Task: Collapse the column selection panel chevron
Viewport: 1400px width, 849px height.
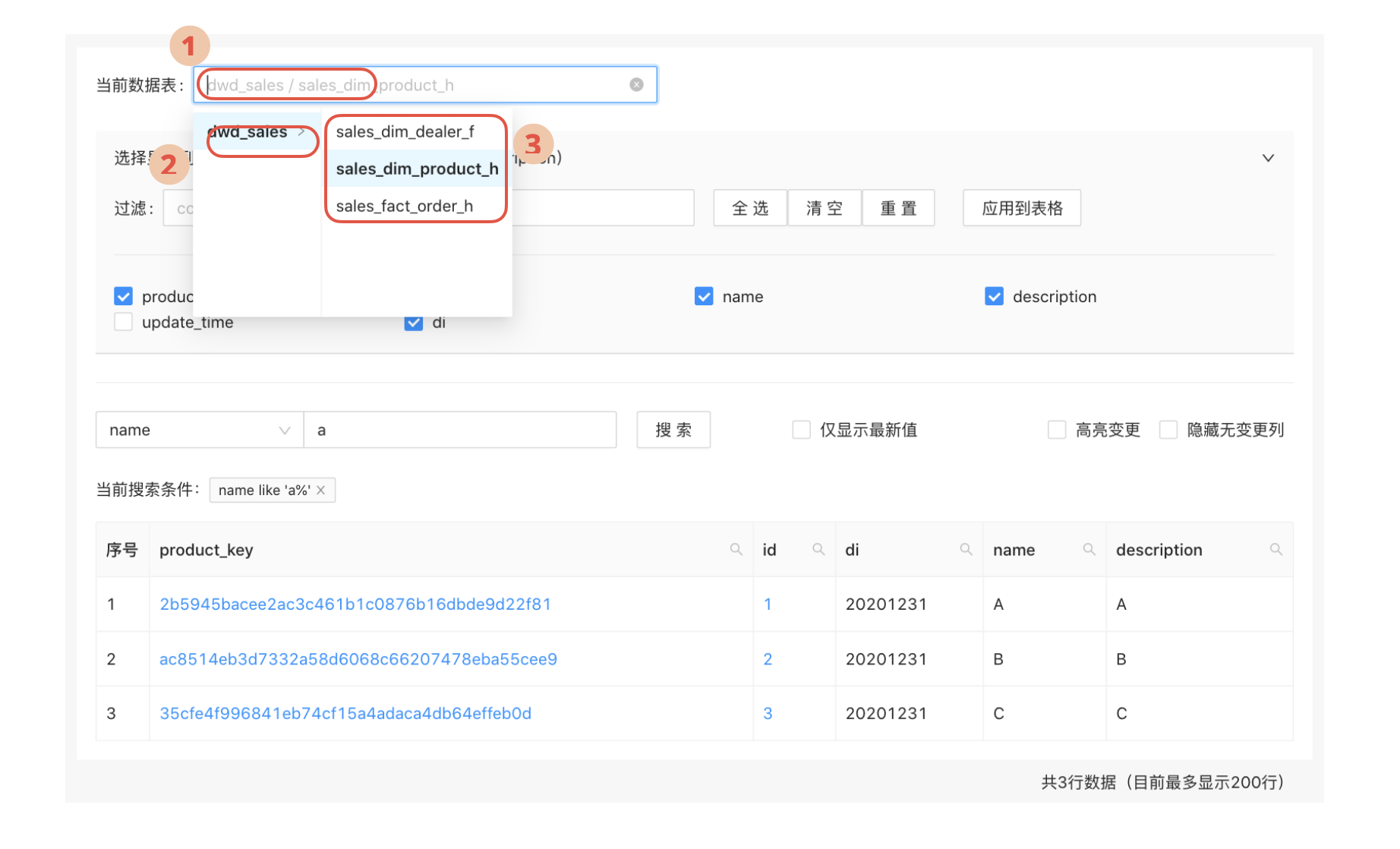Action: (x=1268, y=158)
